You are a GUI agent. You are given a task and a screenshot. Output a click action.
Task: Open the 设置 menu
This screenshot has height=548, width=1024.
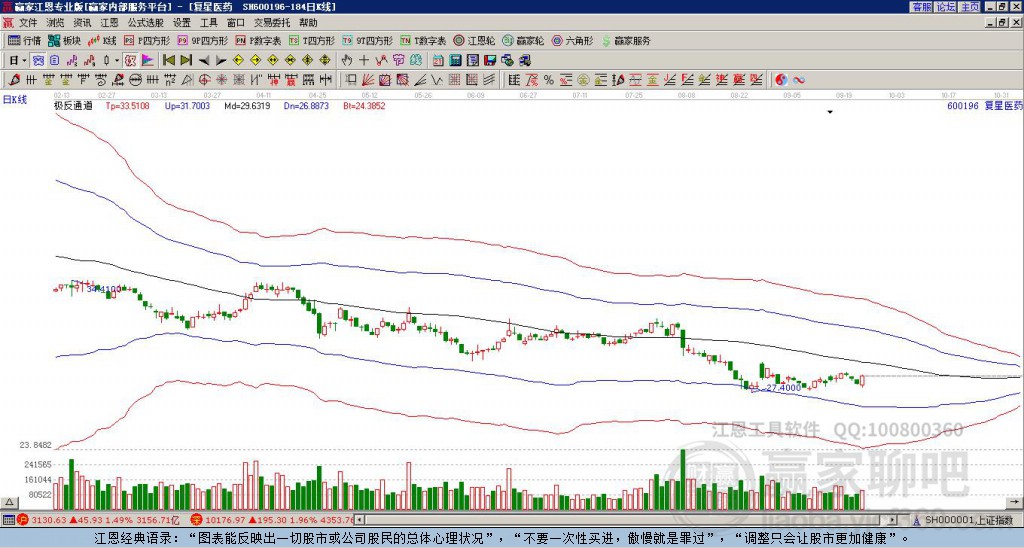coord(182,23)
